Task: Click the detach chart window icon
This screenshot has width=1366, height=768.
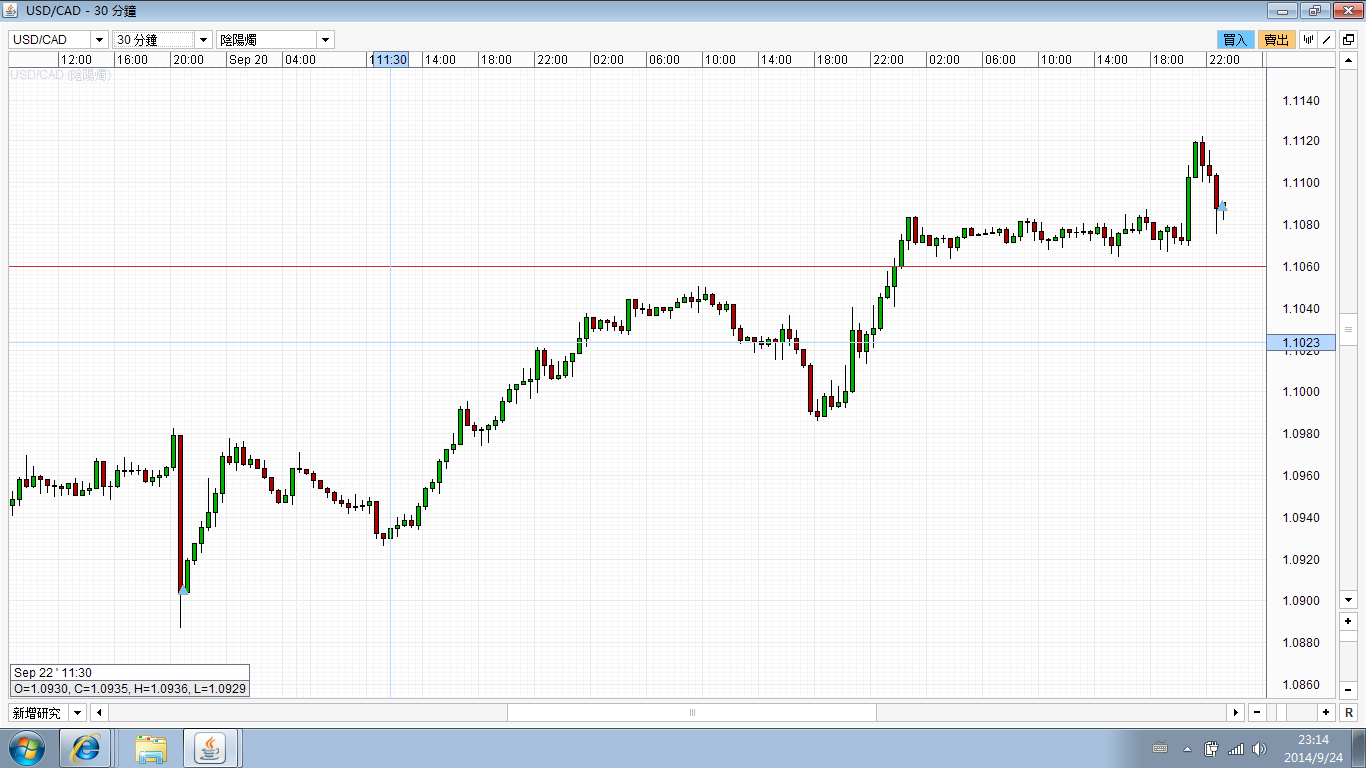Action: click(x=1348, y=40)
